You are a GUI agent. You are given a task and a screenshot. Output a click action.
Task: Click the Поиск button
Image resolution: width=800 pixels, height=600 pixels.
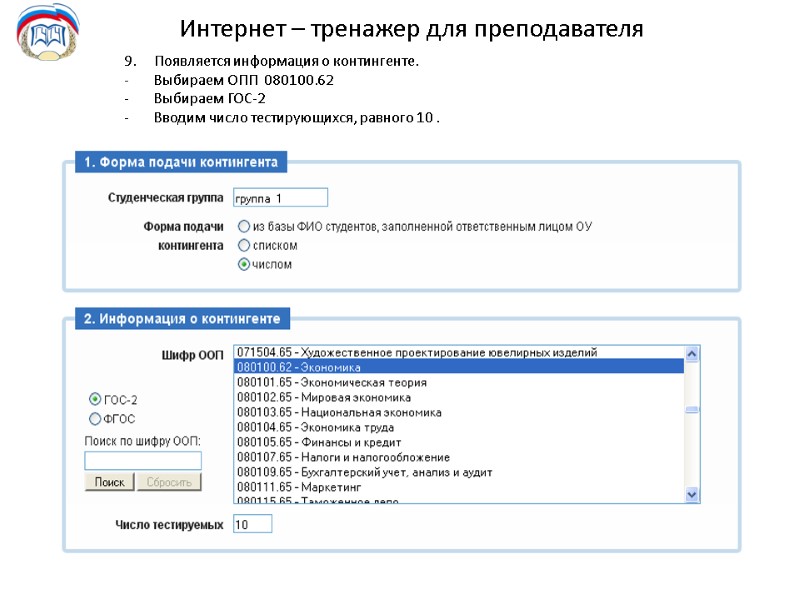(109, 481)
